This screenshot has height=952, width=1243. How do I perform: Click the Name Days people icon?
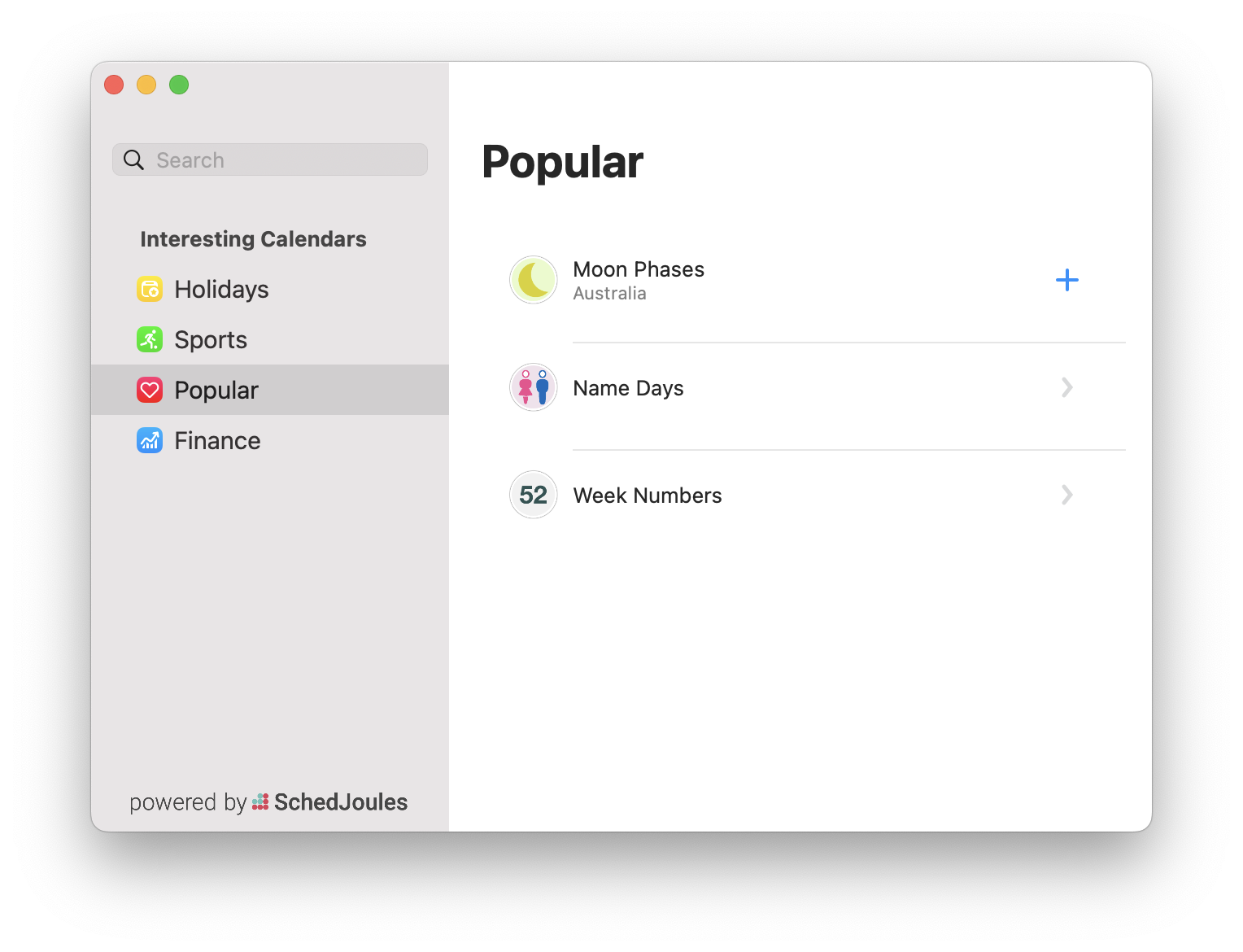(534, 387)
